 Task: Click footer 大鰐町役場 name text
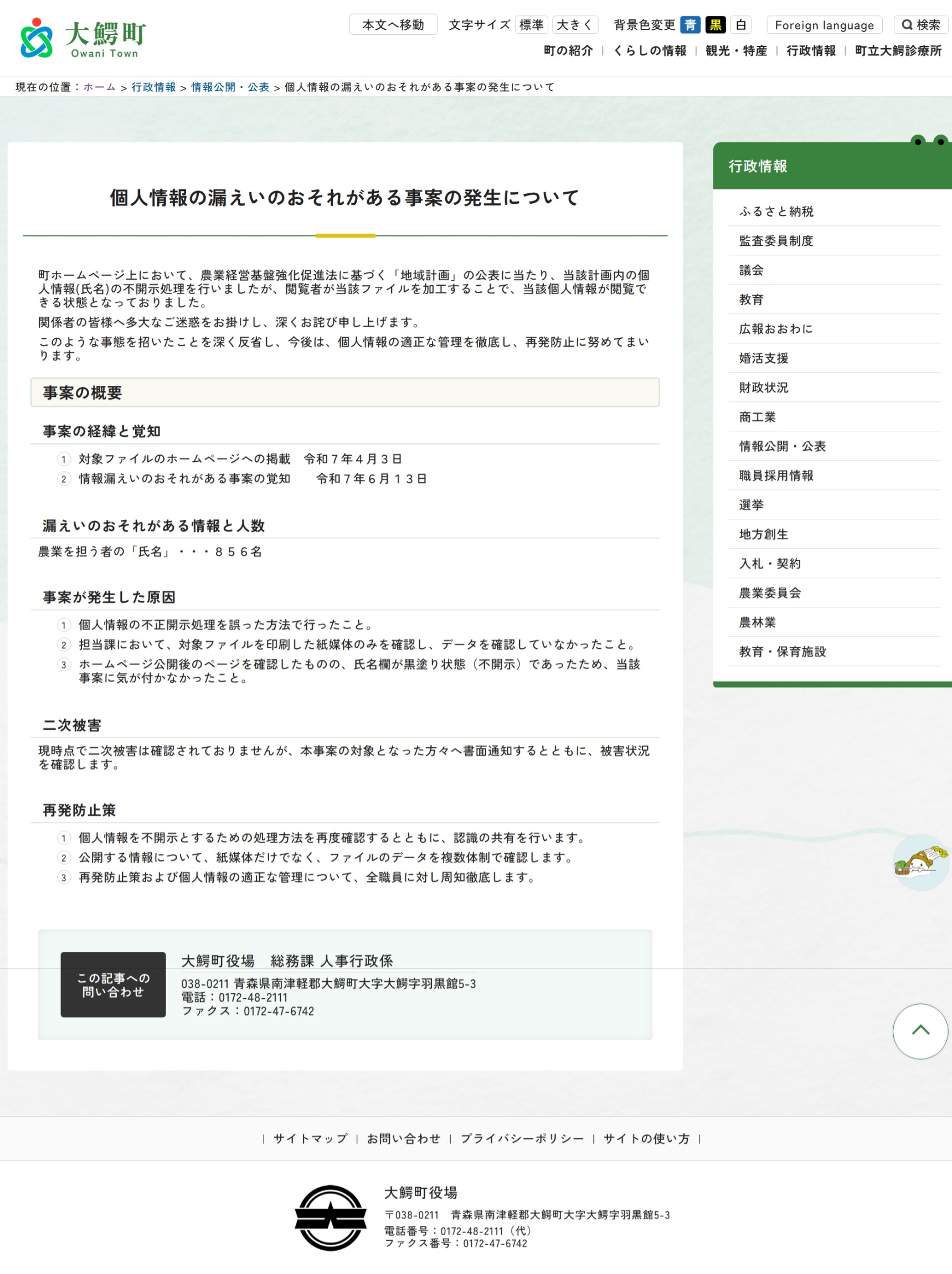[421, 1193]
